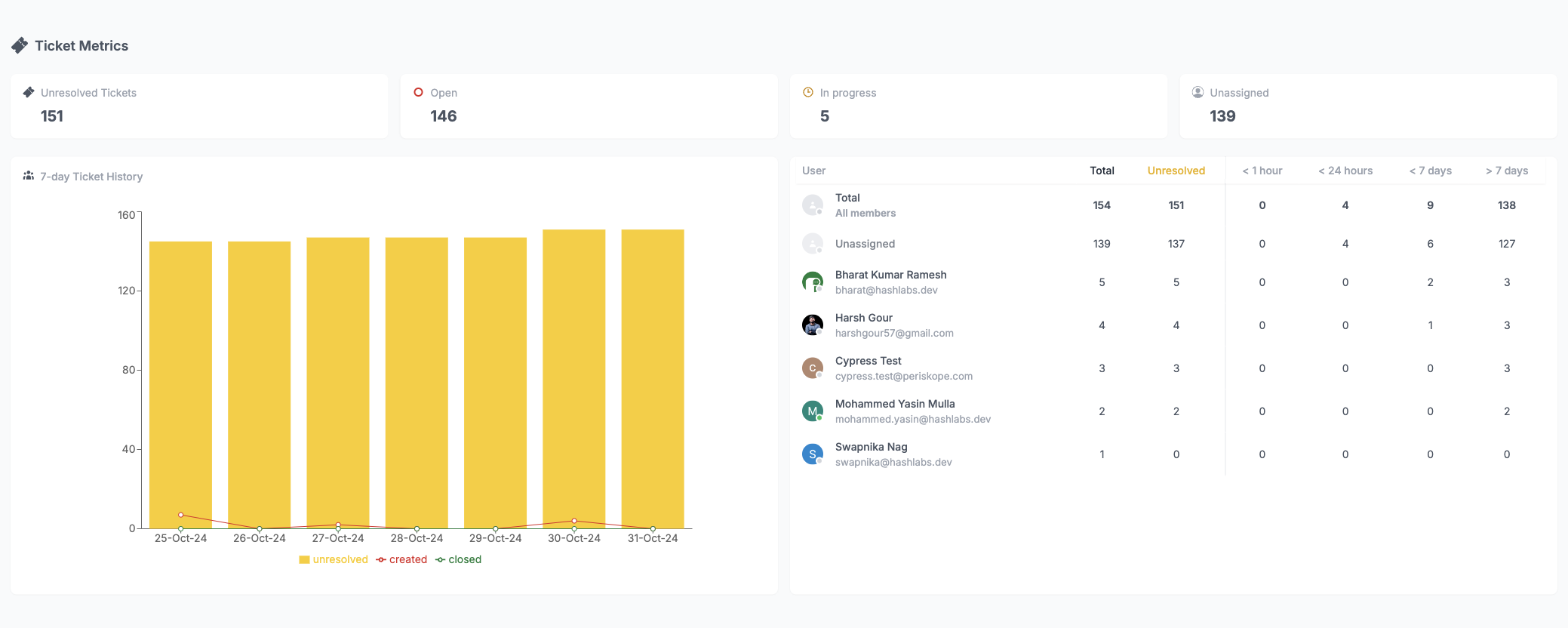The image size is (1568, 628).
Task: Click the 31-Oct-24 axis label
Action: 653,538
